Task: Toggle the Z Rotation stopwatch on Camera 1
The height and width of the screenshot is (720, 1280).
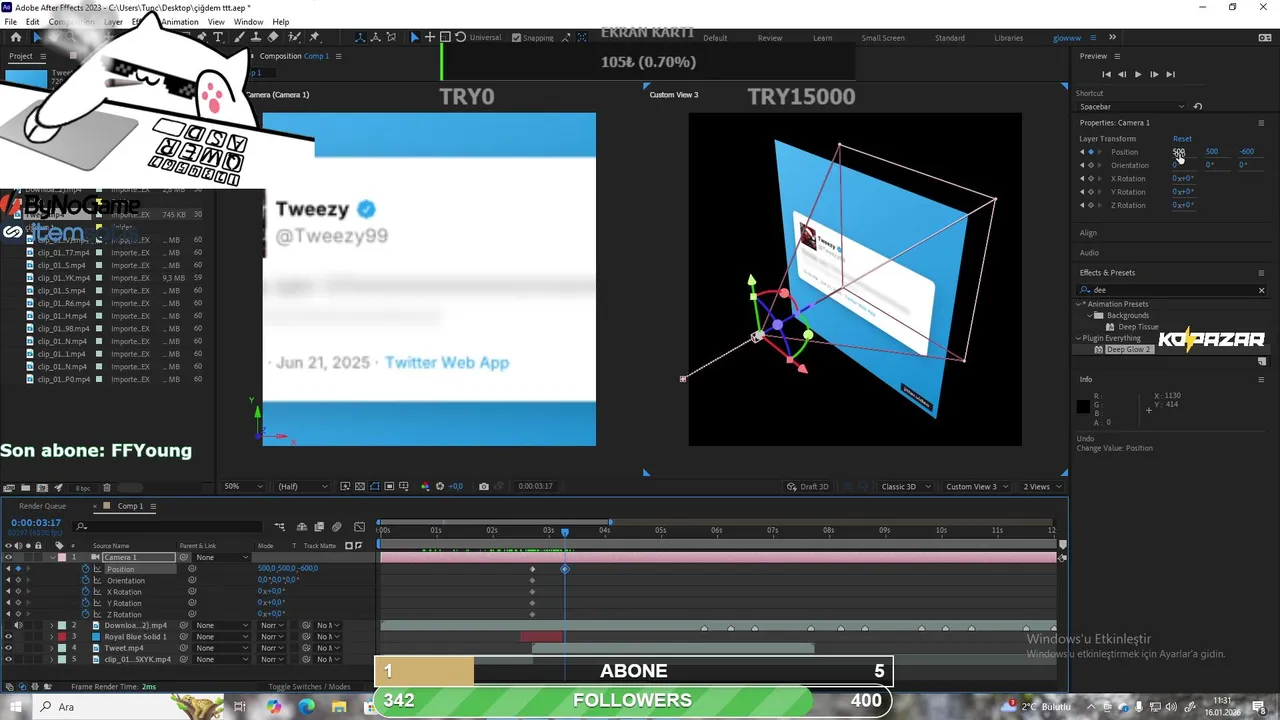Action: point(86,614)
